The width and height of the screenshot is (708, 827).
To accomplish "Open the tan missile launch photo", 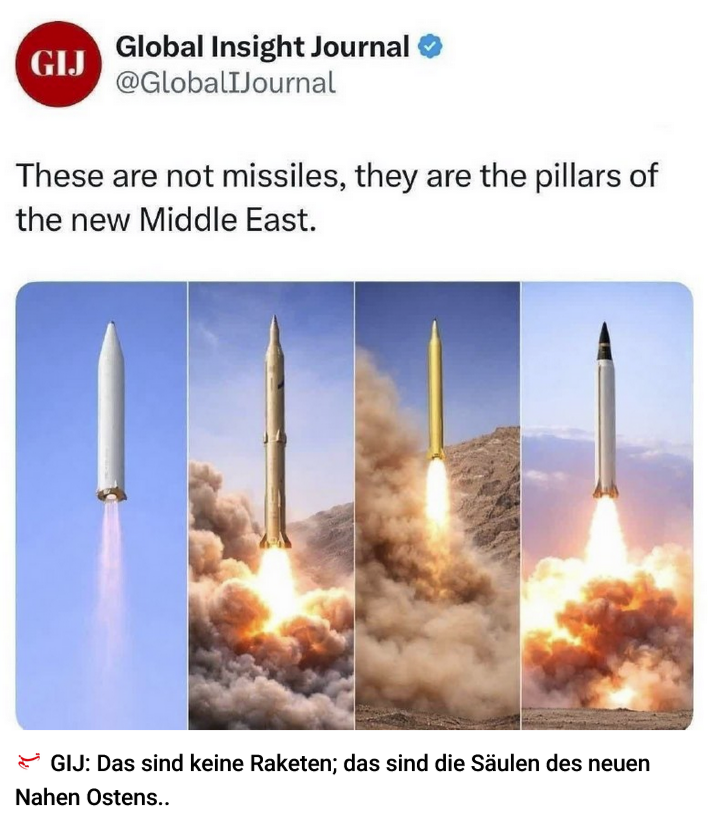I will (x=271, y=505).
